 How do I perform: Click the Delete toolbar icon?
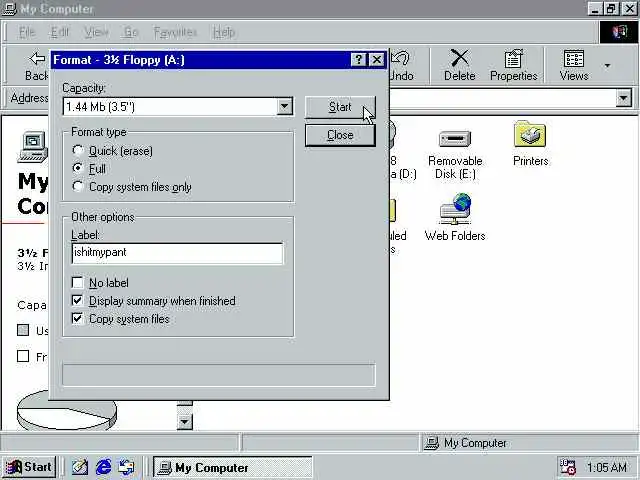click(460, 65)
